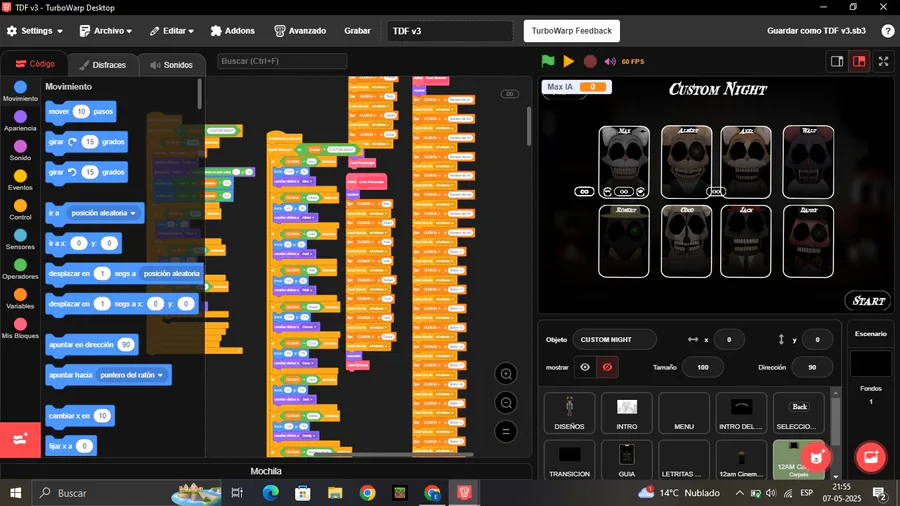Click the red stop sign button
Screen dimensions: 900x506
coord(589,61)
